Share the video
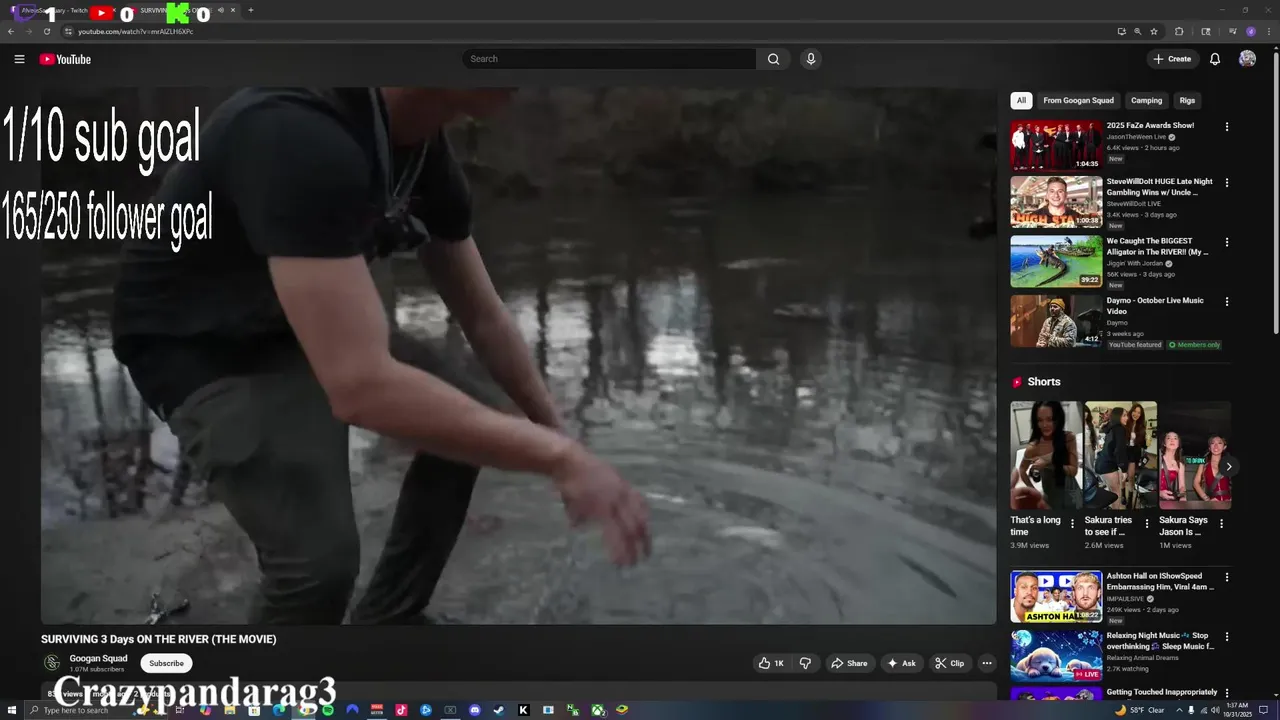Image resolution: width=1280 pixels, height=720 pixels. click(x=849, y=663)
